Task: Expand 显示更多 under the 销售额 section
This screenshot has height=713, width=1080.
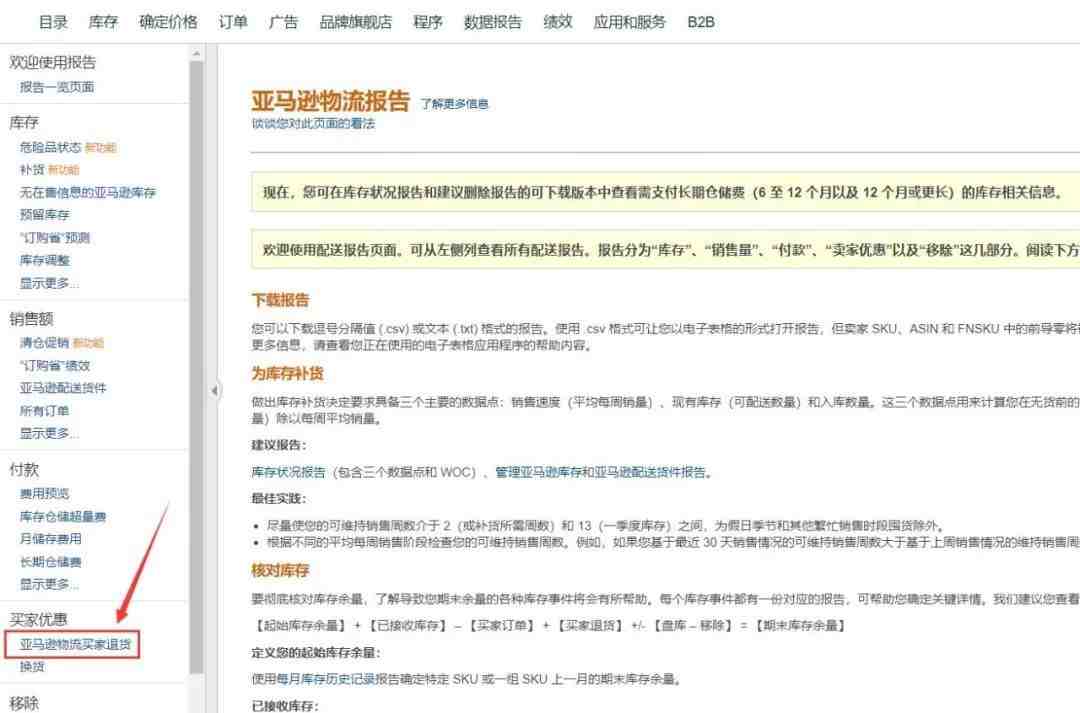Action: point(49,433)
